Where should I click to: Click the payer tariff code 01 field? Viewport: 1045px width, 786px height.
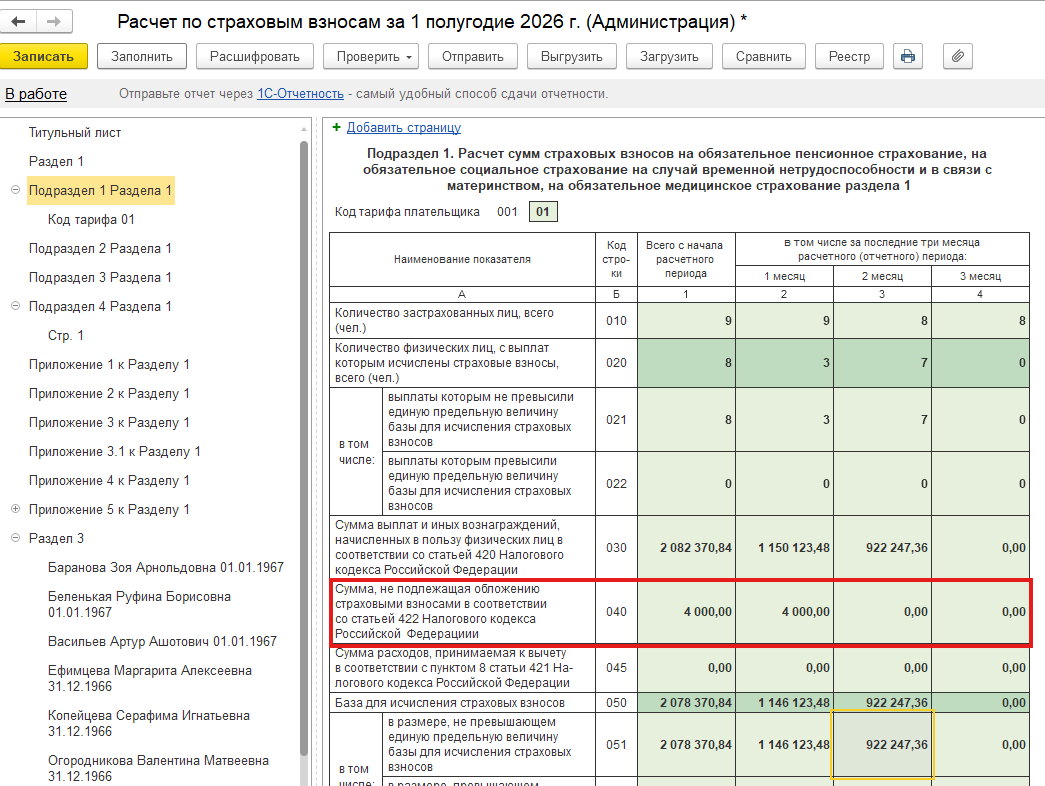(543, 212)
